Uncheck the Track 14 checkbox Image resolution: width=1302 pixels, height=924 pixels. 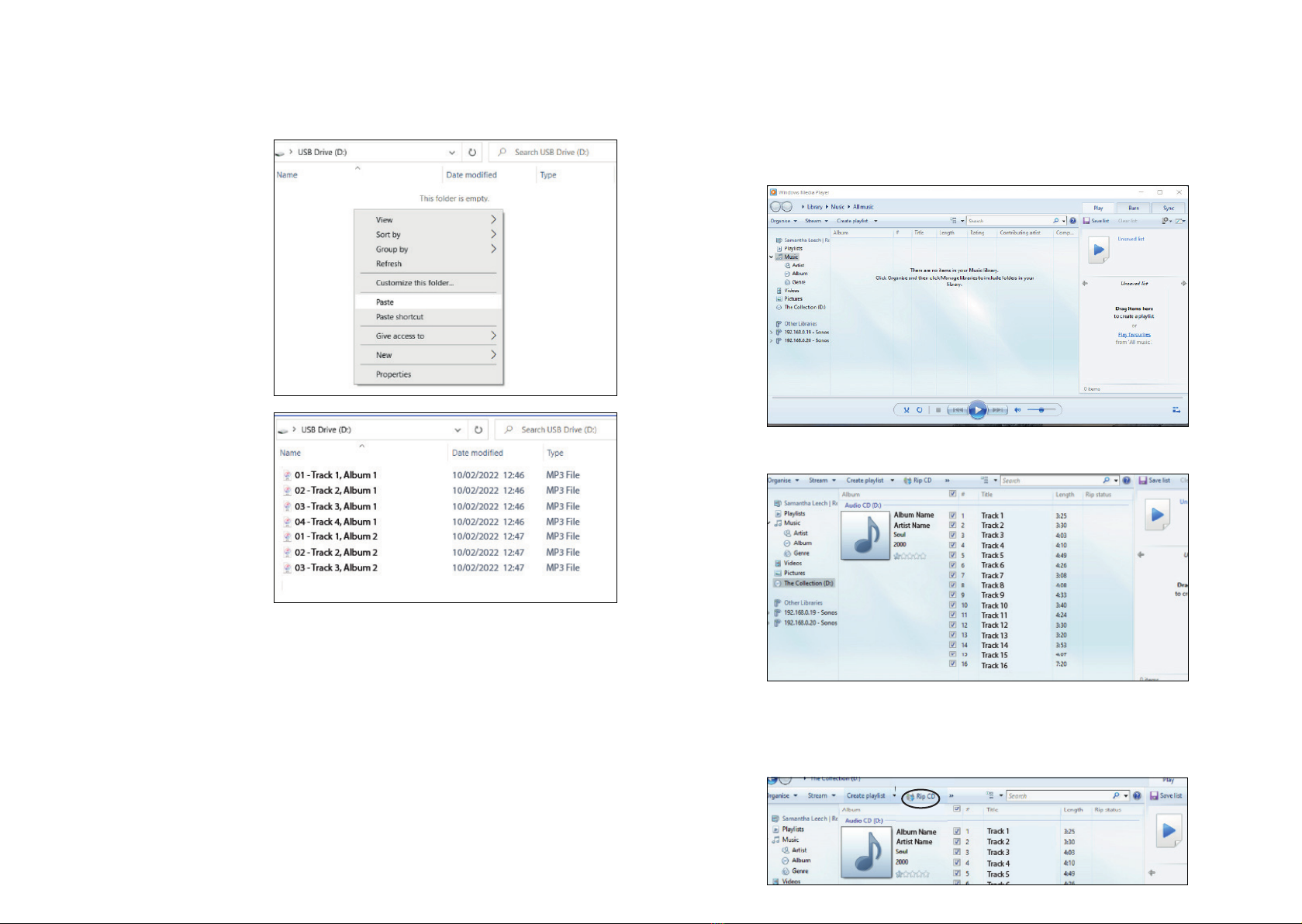tap(952, 645)
